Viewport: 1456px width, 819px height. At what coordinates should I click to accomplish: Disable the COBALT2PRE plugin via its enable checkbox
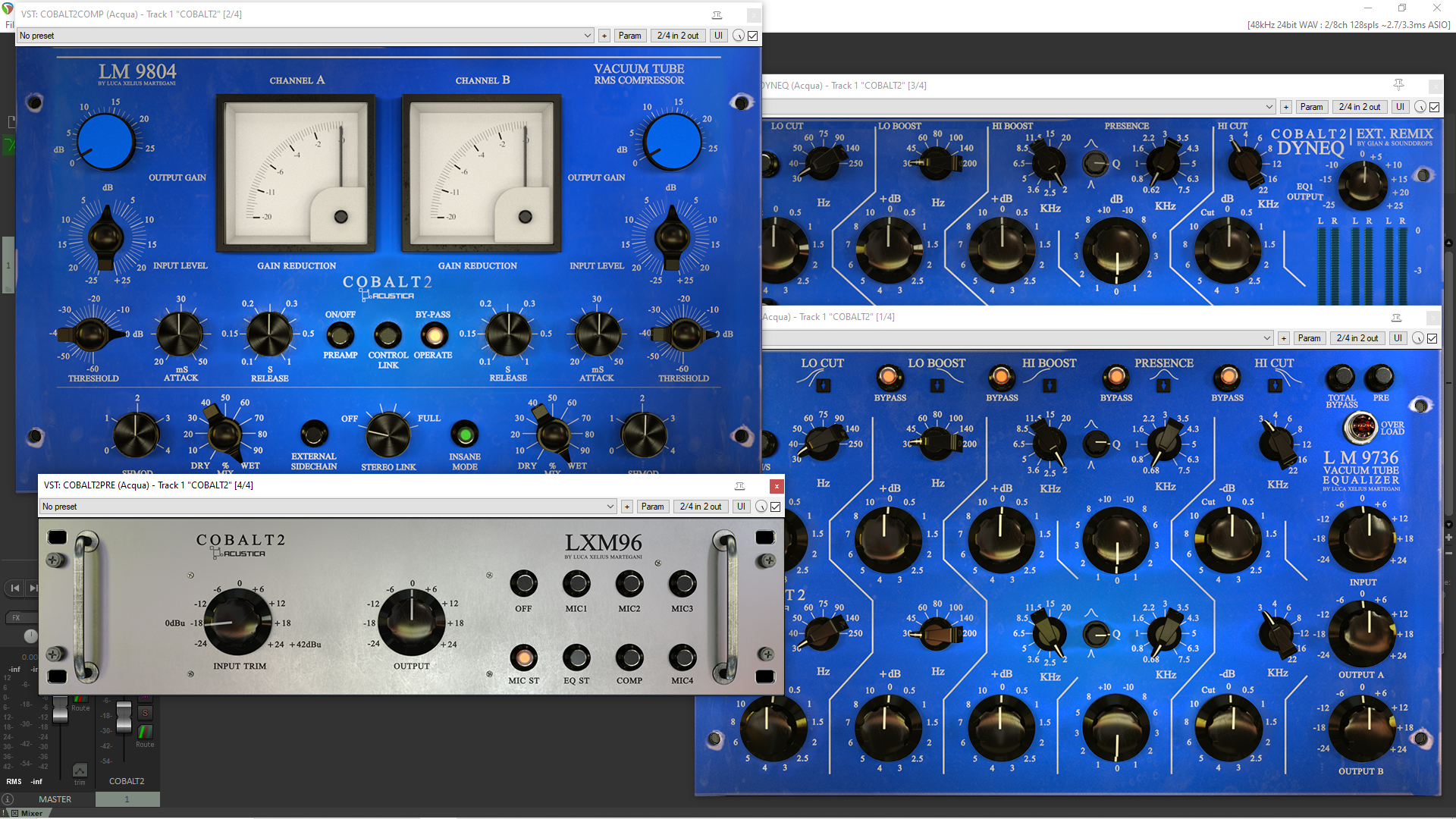[x=775, y=507]
